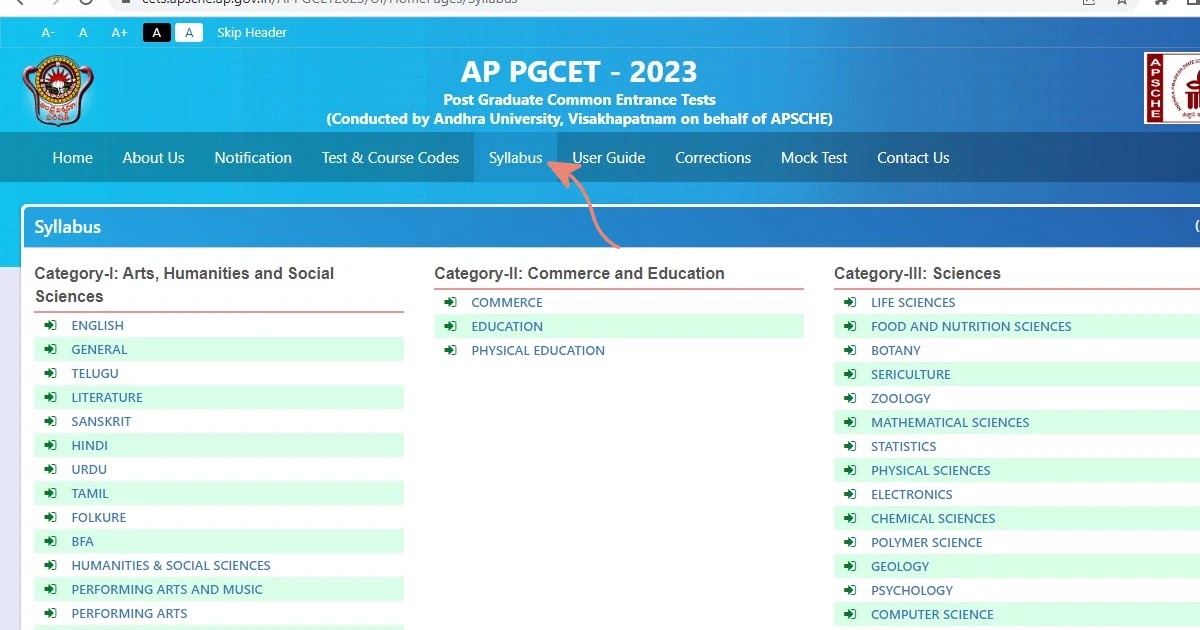
Task: Click Category-III: Sciences heading
Action: 917,273
